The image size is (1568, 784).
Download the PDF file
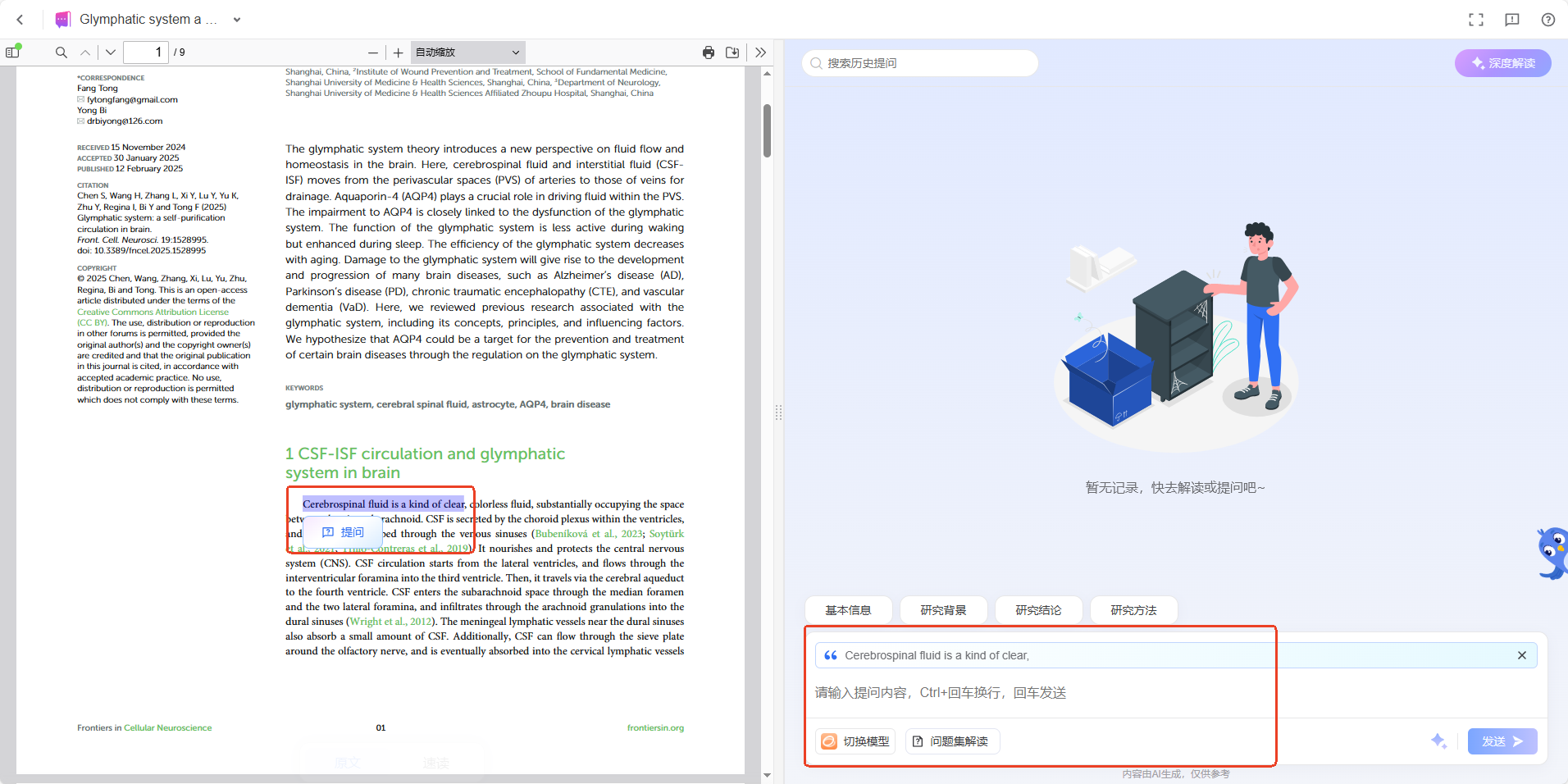(732, 52)
